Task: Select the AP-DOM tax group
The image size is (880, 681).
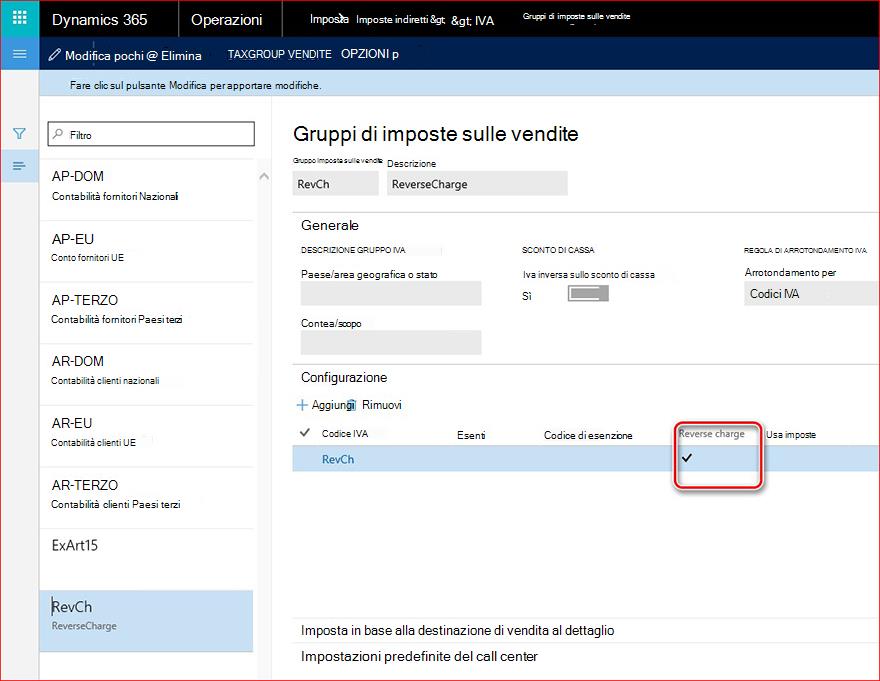Action: tap(146, 190)
